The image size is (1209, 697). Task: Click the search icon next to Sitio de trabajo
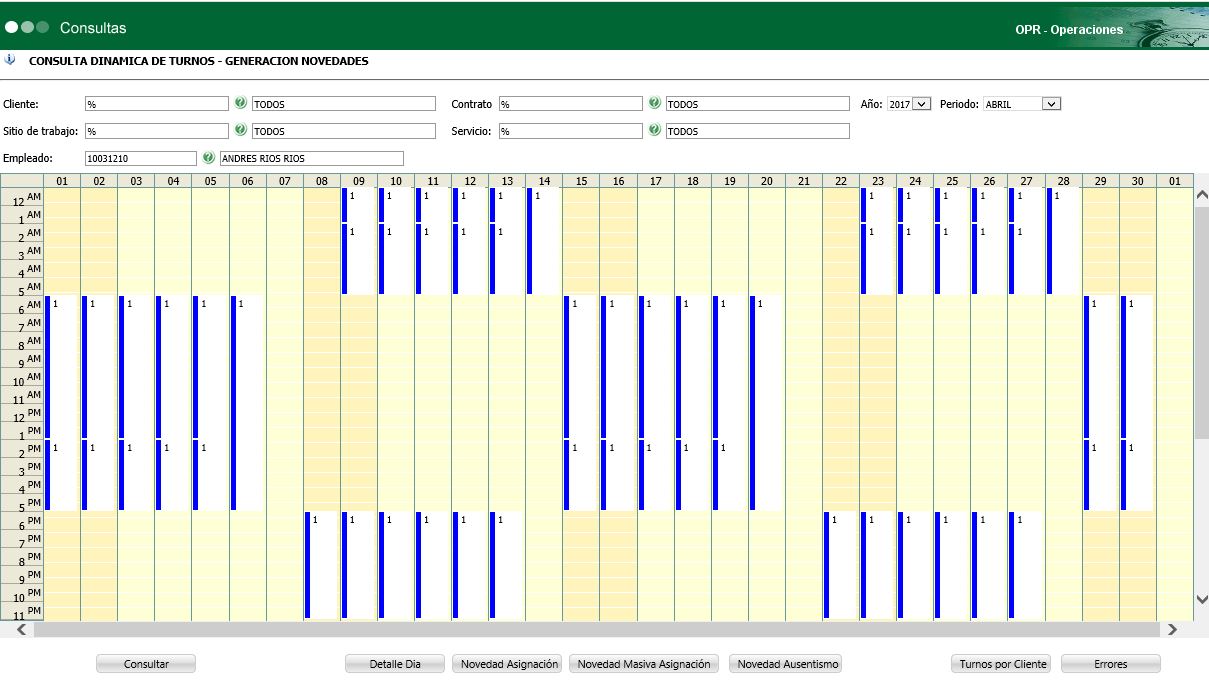tap(240, 130)
